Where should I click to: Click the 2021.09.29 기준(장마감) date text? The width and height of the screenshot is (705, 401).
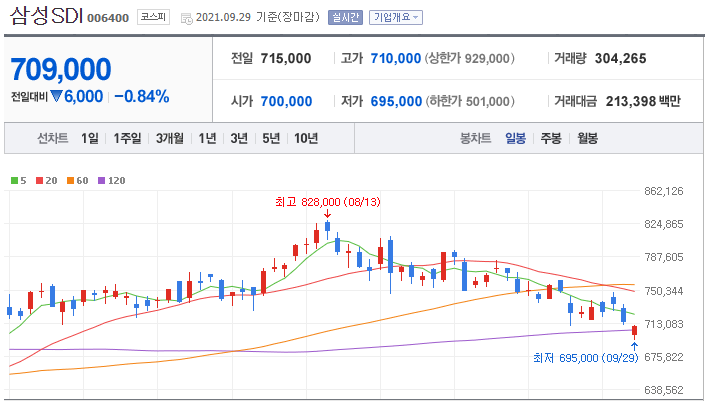coord(258,18)
